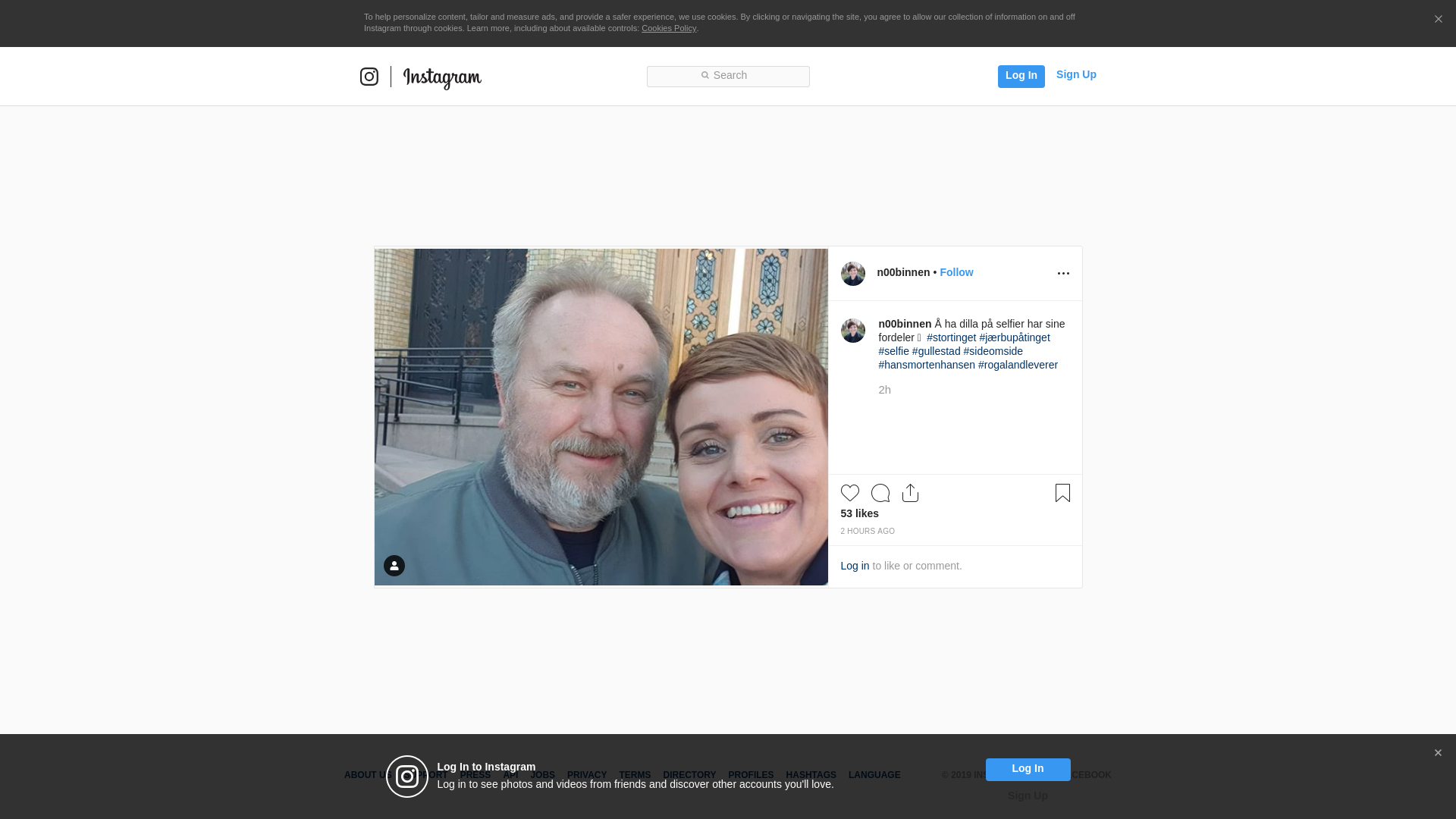Open the HASHTAGS footer link
Screen dimensions: 1456x819
pyautogui.click(x=811, y=775)
